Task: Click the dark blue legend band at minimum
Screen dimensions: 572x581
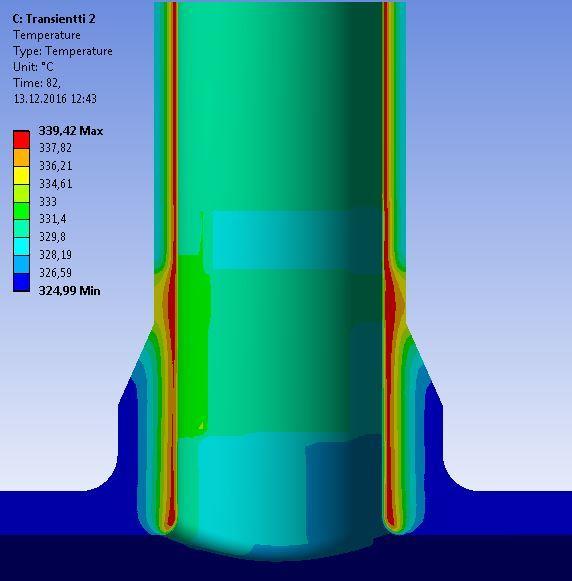Action: pos(21,282)
